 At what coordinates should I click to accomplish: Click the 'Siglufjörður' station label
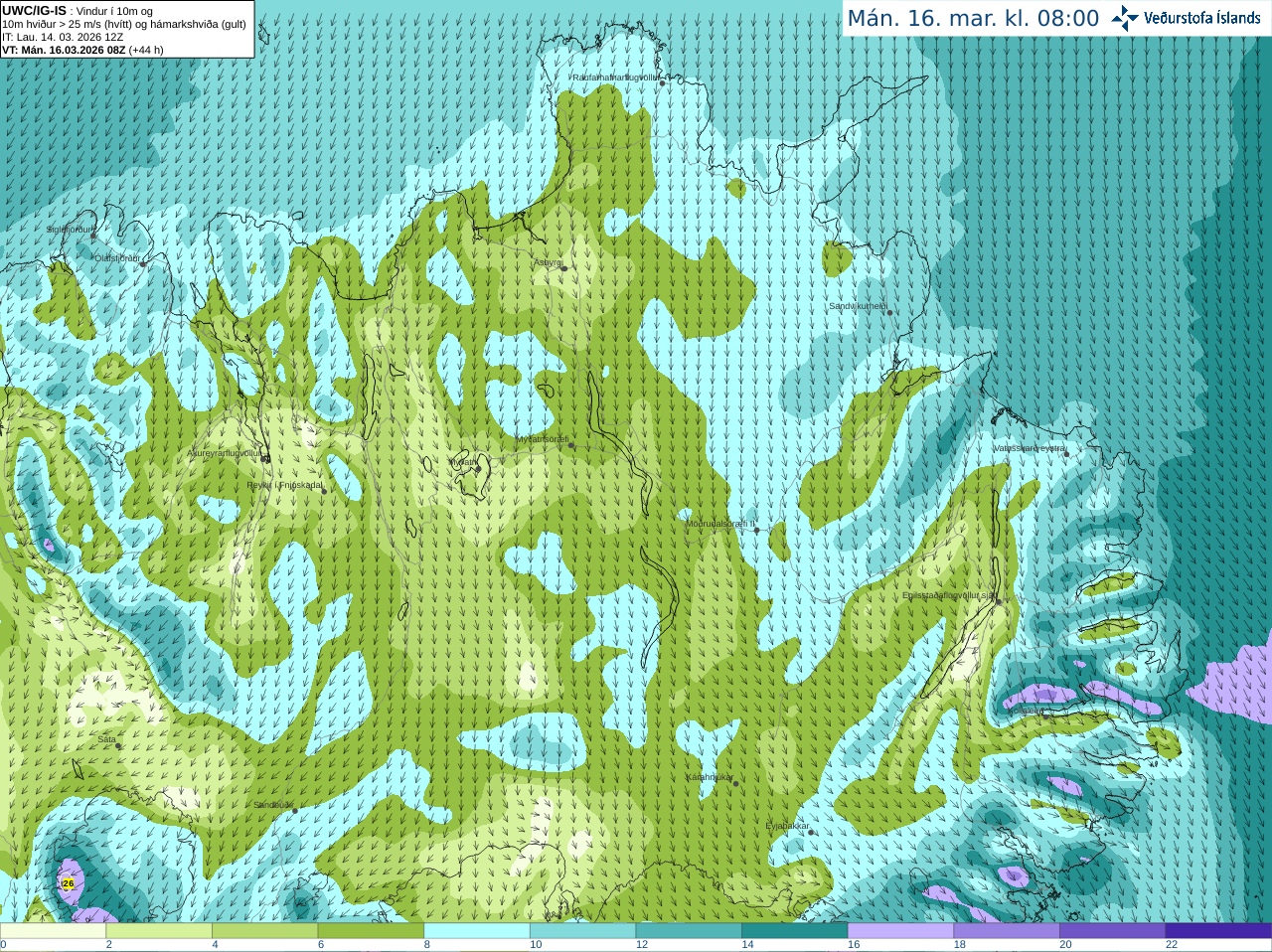click(x=70, y=230)
